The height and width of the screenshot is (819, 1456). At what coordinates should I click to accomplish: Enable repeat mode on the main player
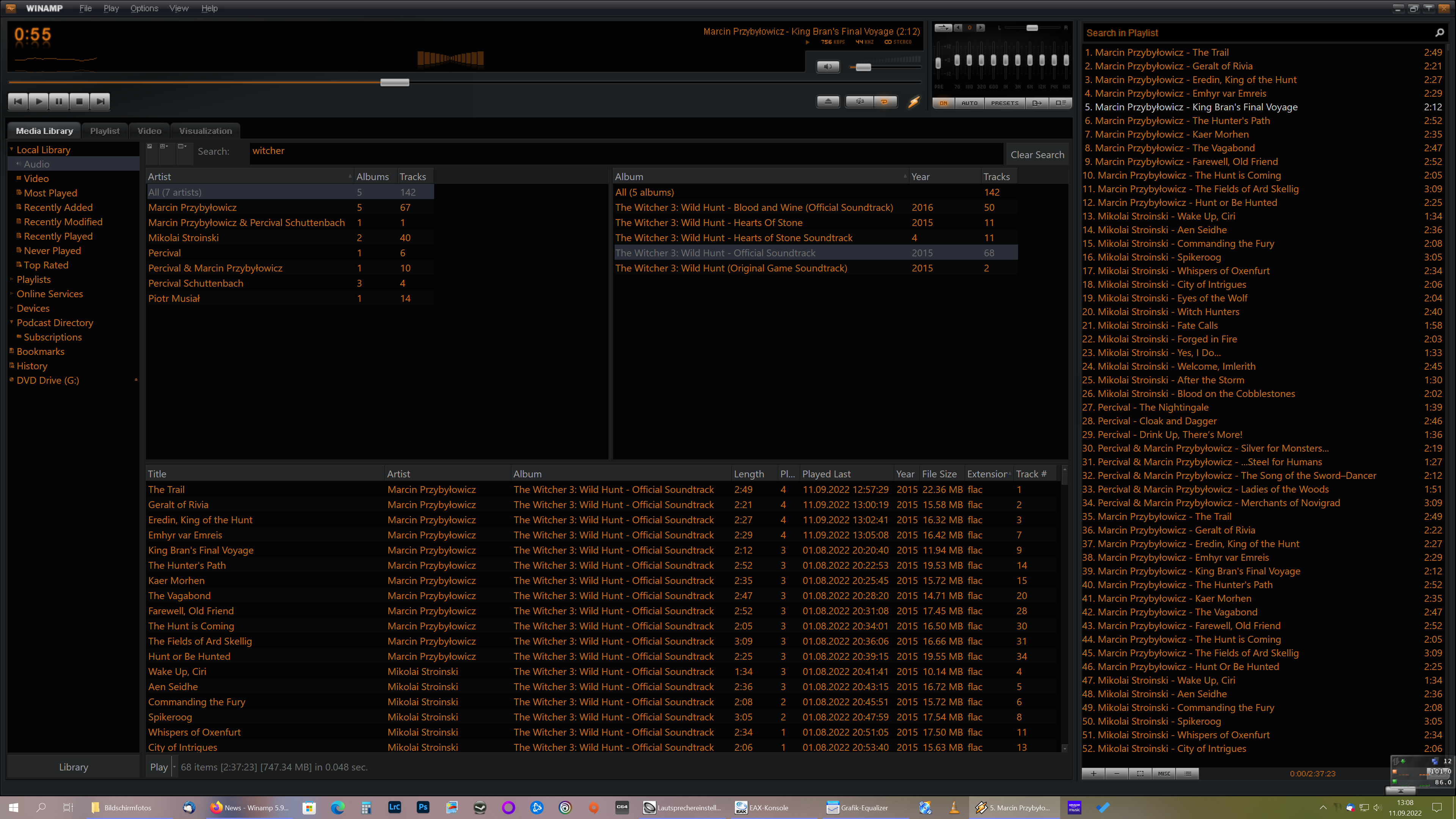coord(885,102)
